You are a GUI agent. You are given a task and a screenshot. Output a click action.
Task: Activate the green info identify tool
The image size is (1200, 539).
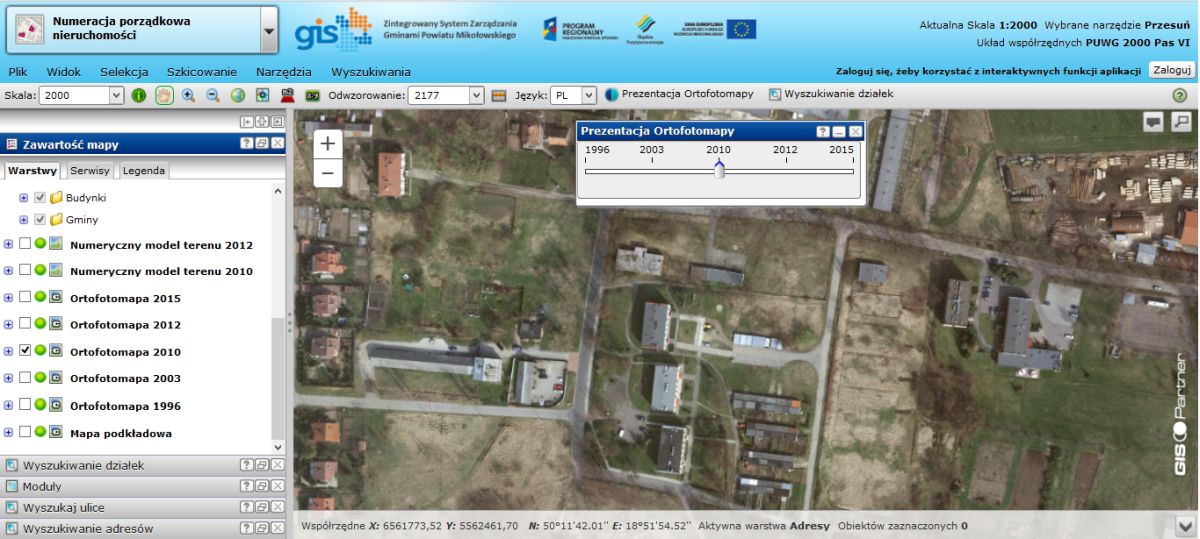tap(139, 95)
